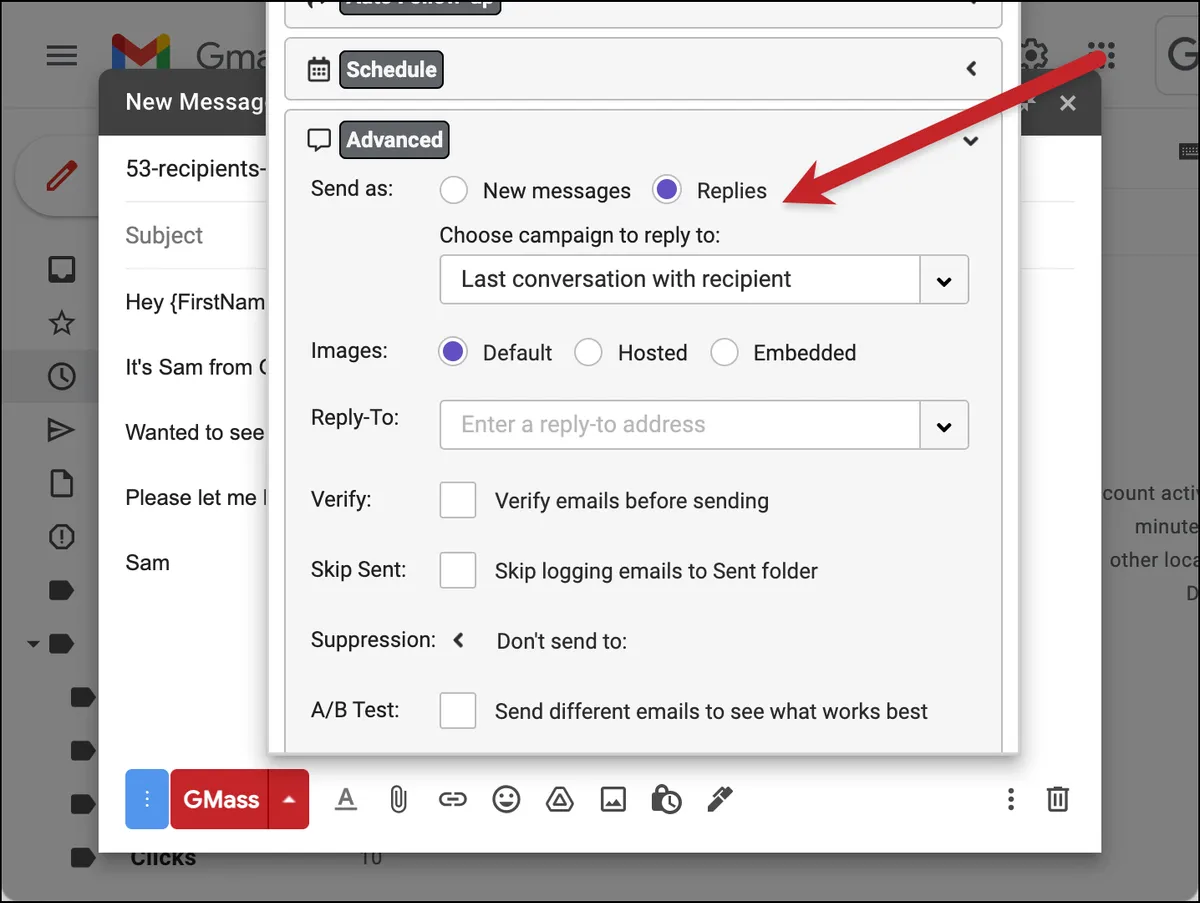Select the Embedded images radio button
Screen dimensions: 1200x903
(x=724, y=352)
